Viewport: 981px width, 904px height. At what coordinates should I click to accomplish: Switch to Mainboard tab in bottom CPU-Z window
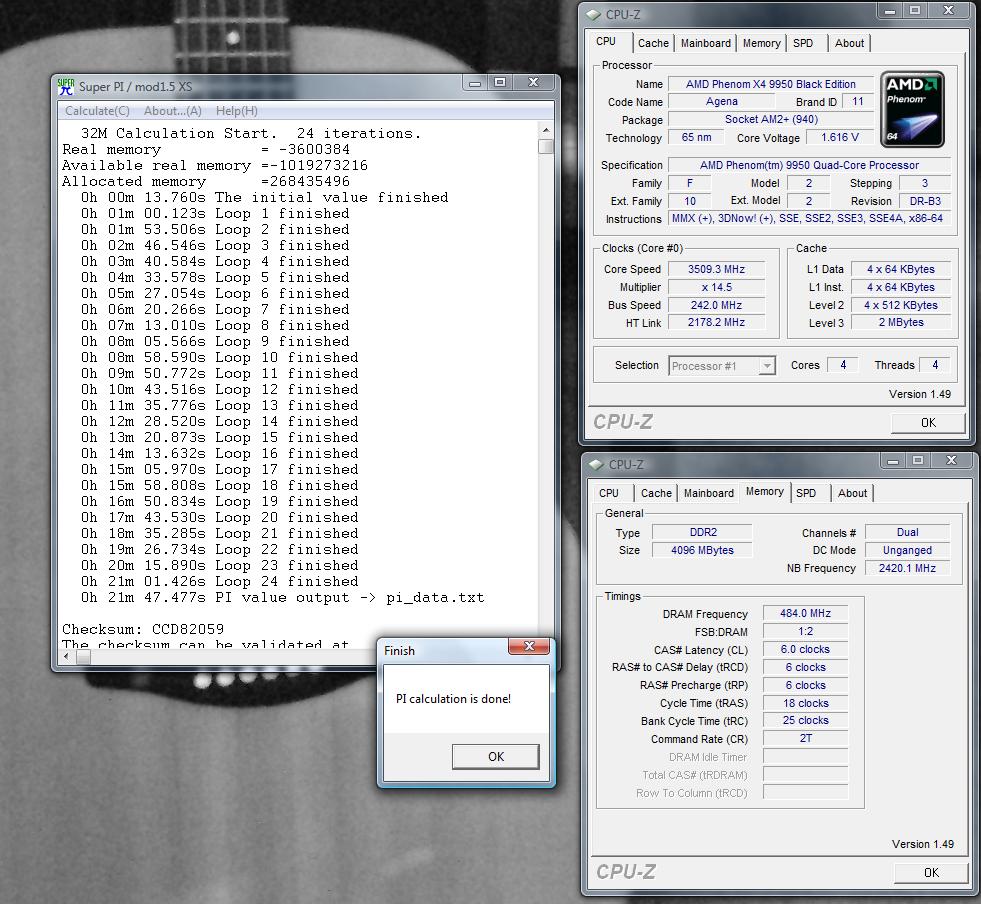pyautogui.click(x=708, y=493)
